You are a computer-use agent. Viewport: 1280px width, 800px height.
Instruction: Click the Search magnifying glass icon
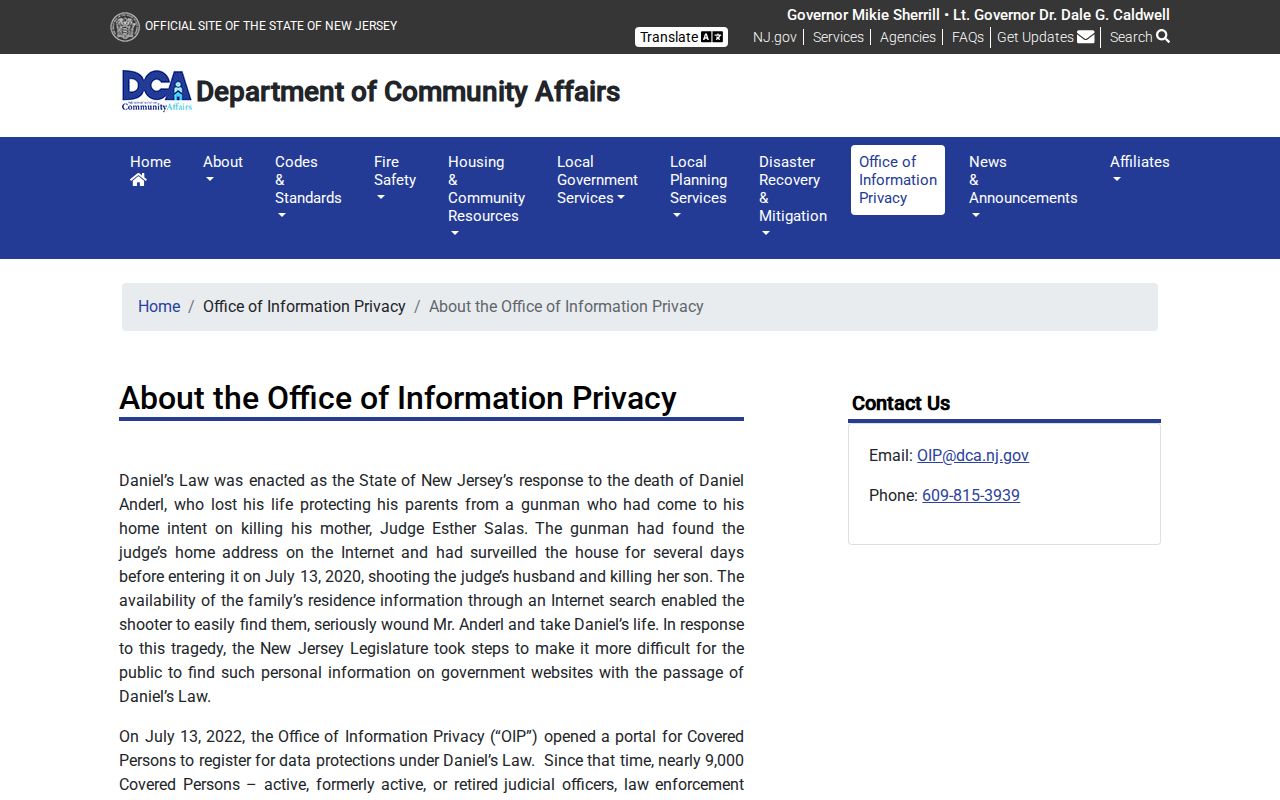point(1163,37)
